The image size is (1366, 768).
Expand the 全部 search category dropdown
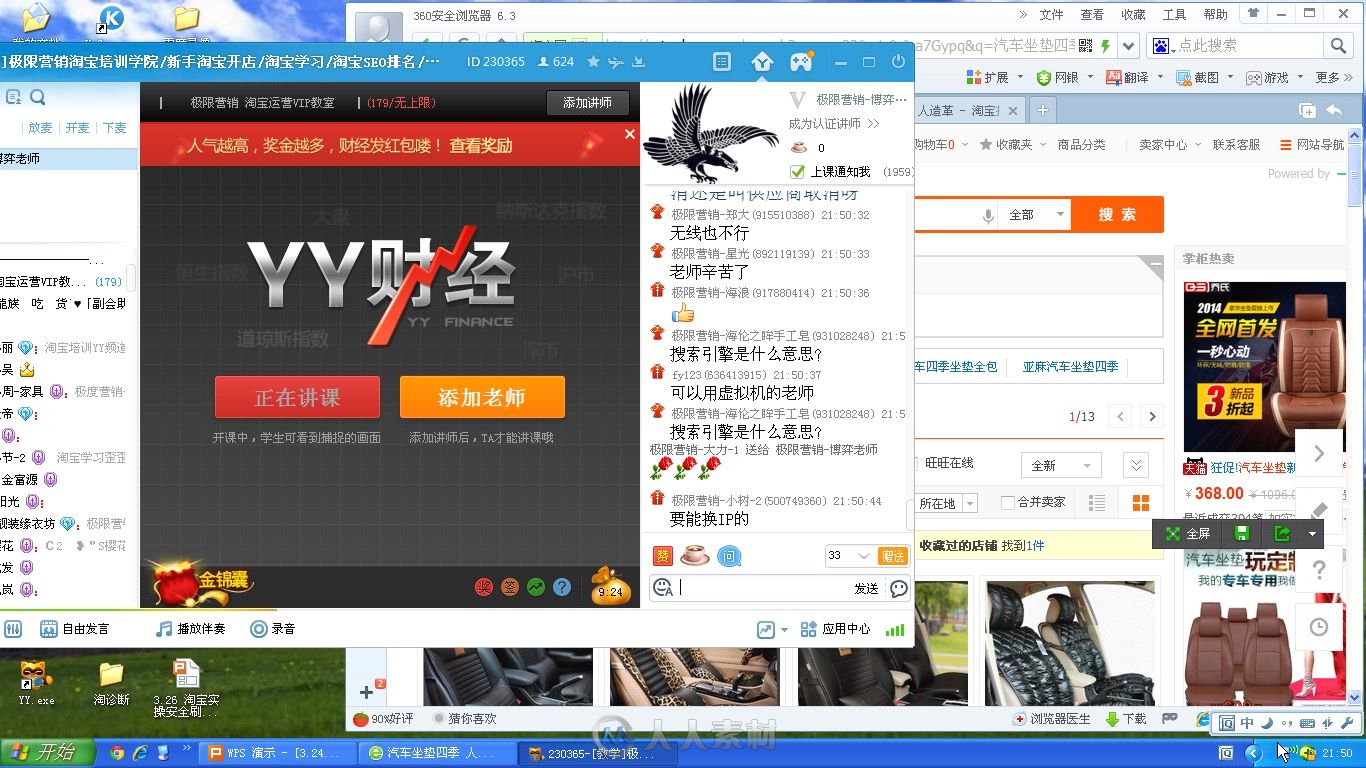point(1034,215)
